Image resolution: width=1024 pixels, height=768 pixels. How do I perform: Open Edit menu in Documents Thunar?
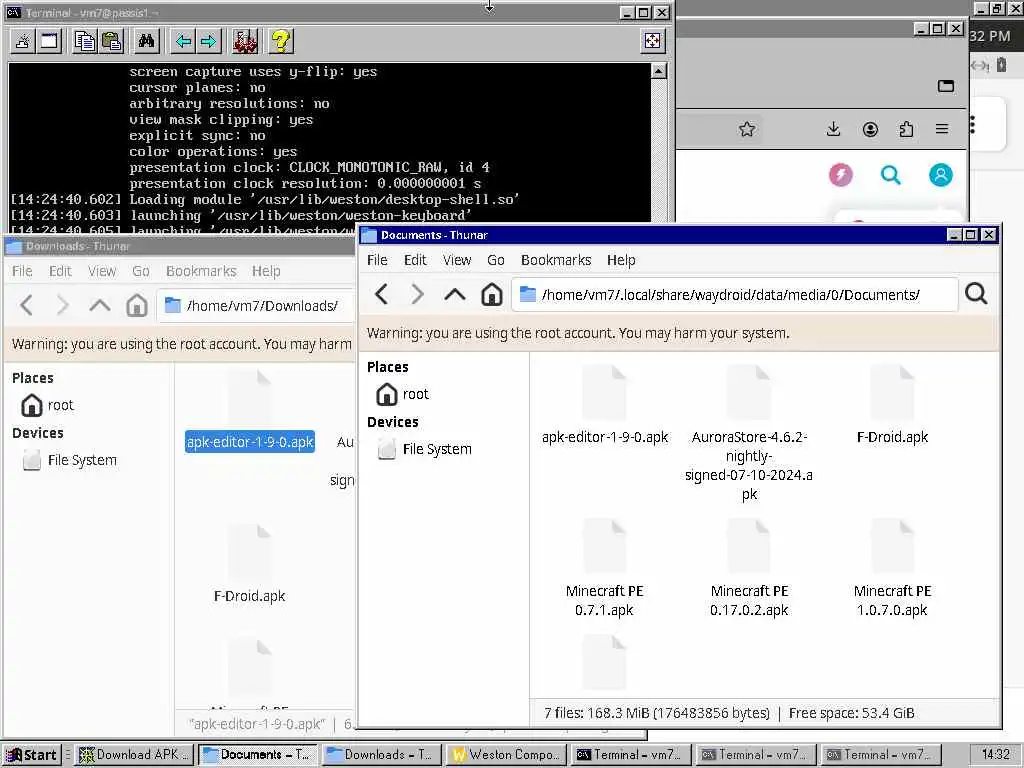(x=415, y=260)
